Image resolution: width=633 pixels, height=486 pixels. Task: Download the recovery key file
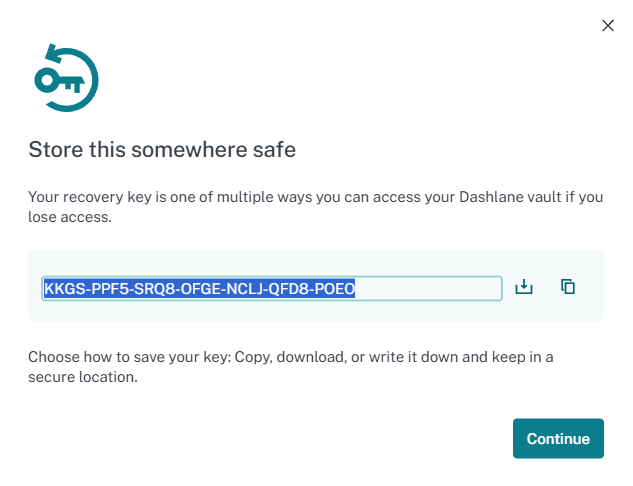pyautogui.click(x=524, y=287)
